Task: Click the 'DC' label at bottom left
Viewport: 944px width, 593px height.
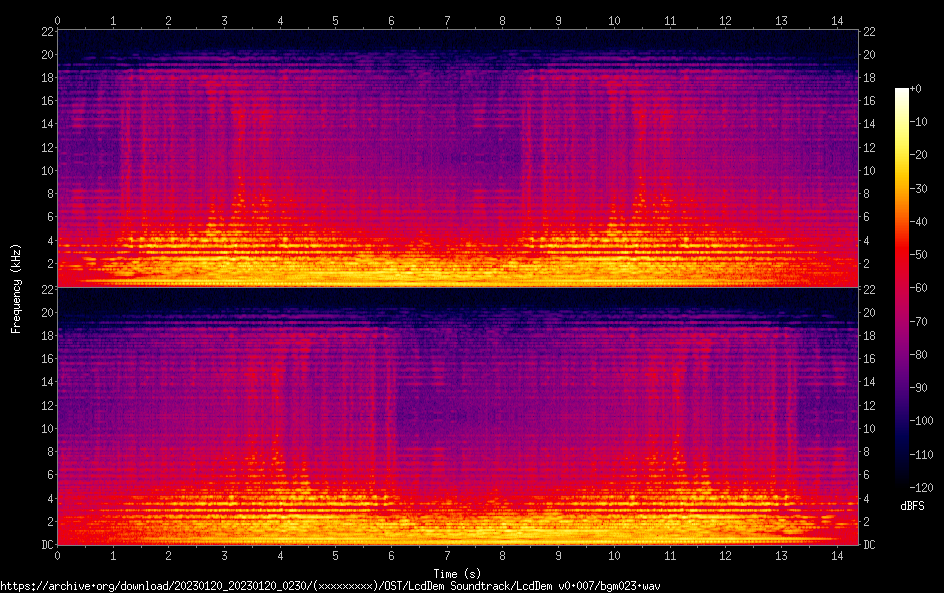Action: coord(46,544)
